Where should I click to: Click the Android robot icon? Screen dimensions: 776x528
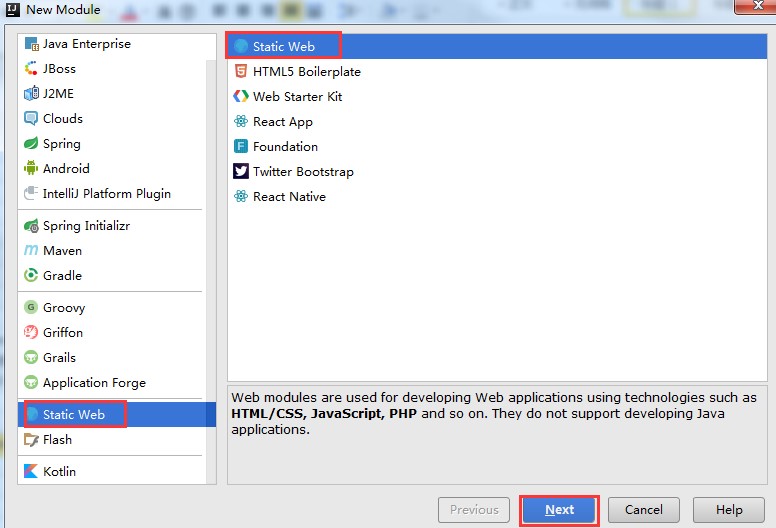click(31, 169)
